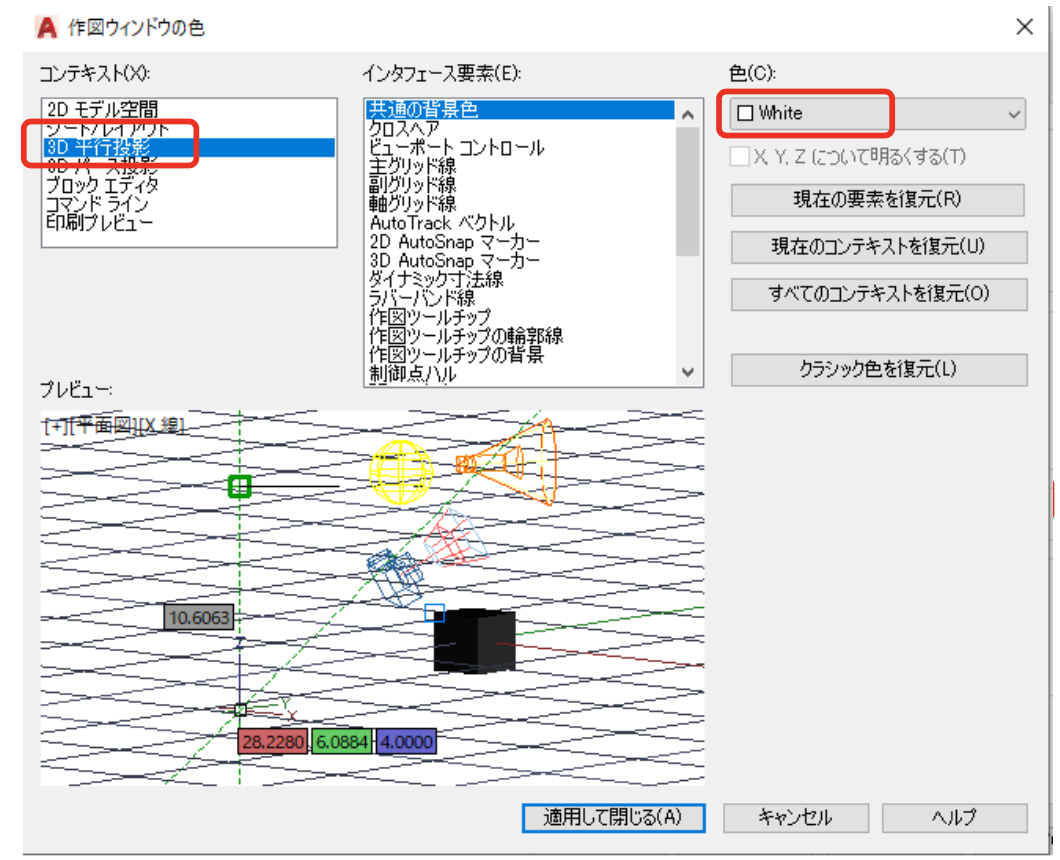1060x860 pixels.
Task: Select クロスヘア interface element
Action: [x=520, y=128]
